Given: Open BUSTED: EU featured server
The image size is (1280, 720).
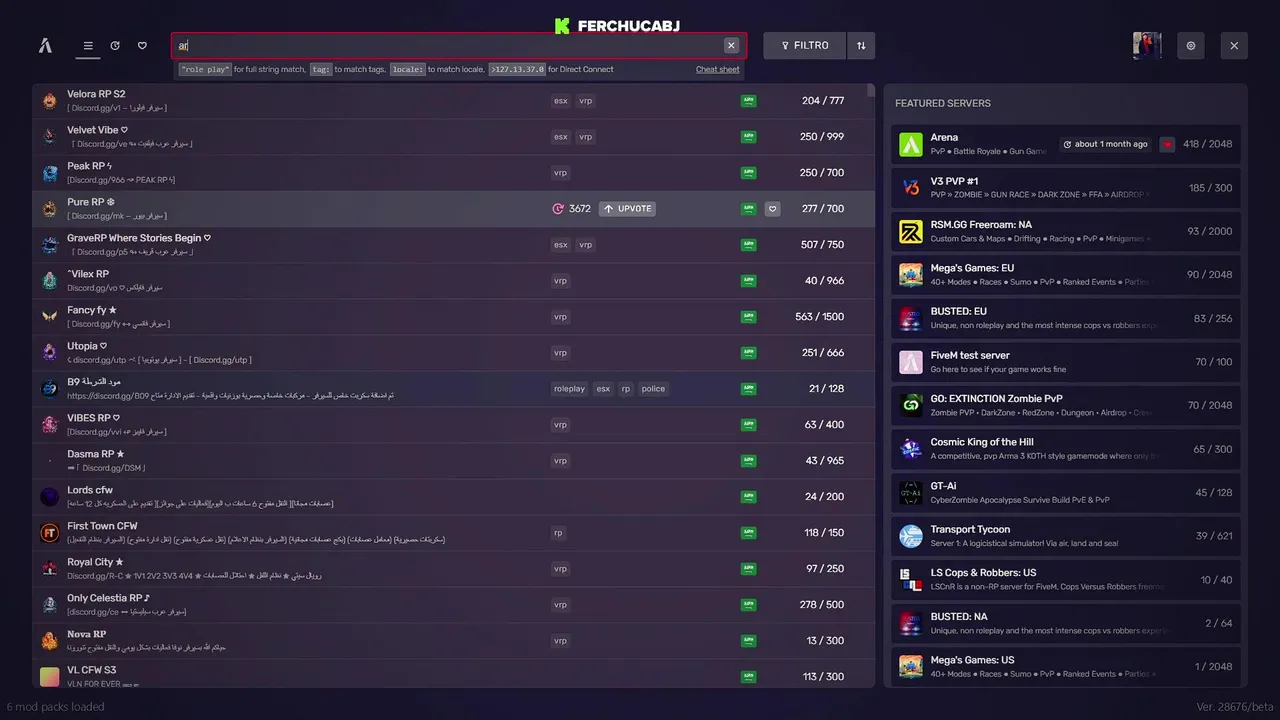Looking at the screenshot, I should 1066,318.
